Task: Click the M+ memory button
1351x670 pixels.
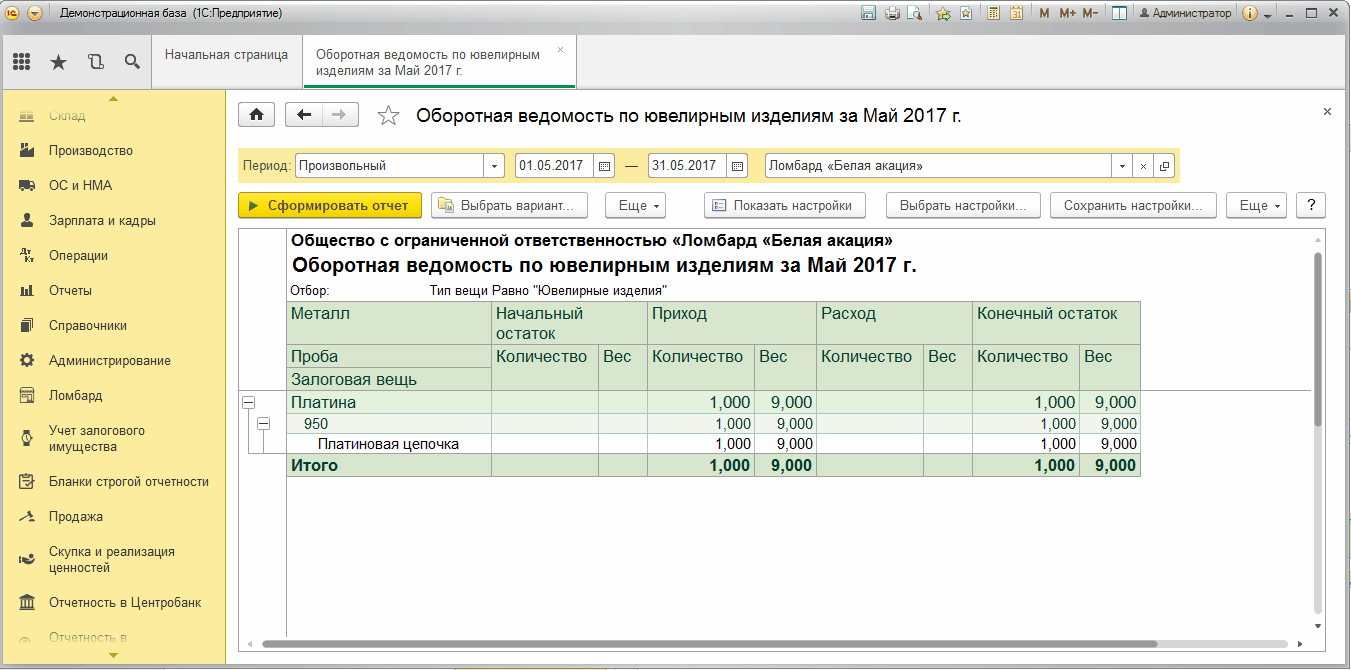Action: pos(1067,14)
